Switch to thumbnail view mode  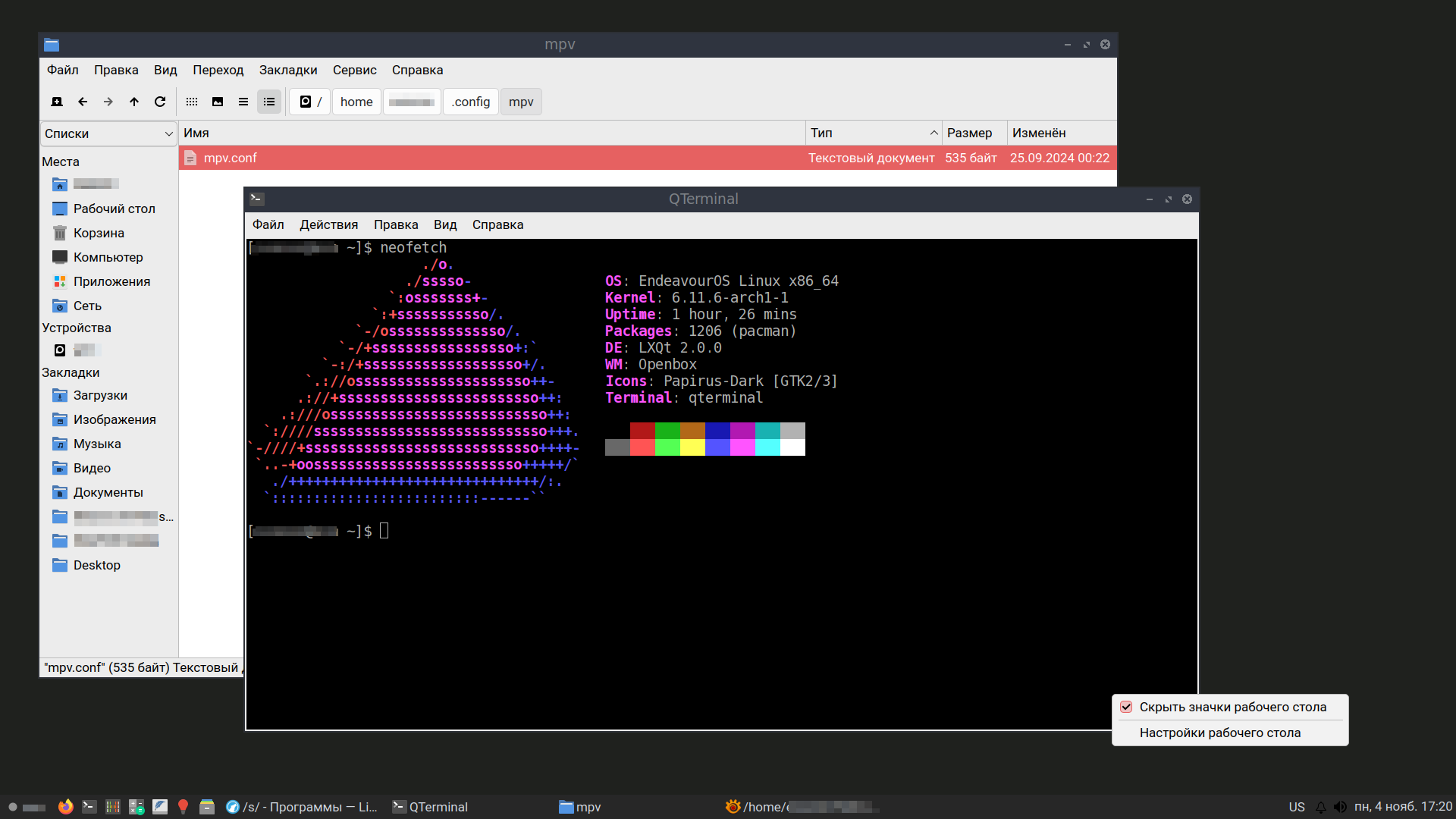click(218, 102)
